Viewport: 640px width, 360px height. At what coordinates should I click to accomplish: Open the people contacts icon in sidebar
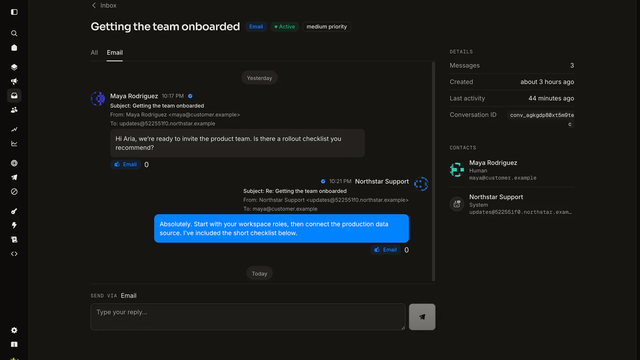pyautogui.click(x=14, y=110)
